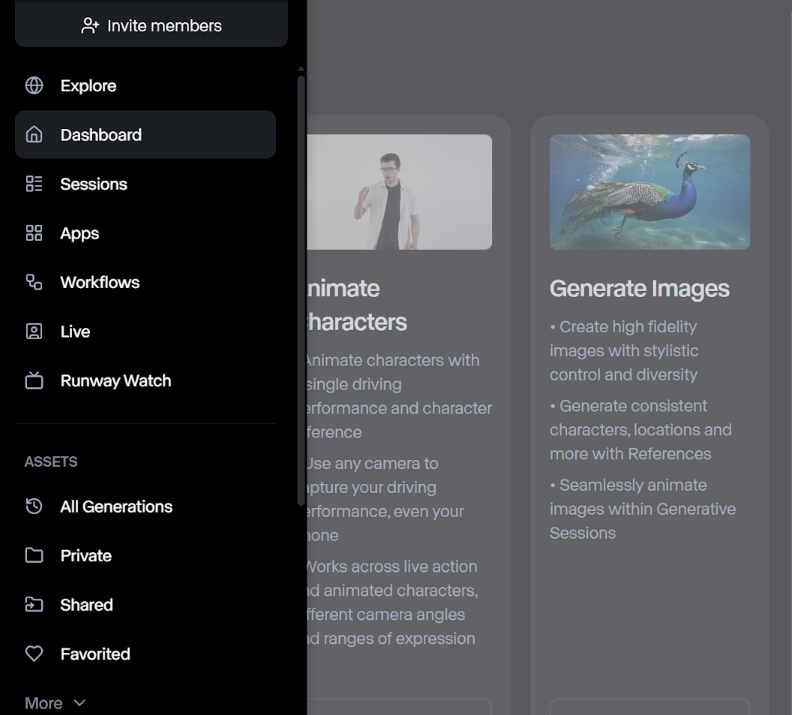The image size is (792, 715).
Task: Click the Dashboard home icon
Action: tap(34, 135)
